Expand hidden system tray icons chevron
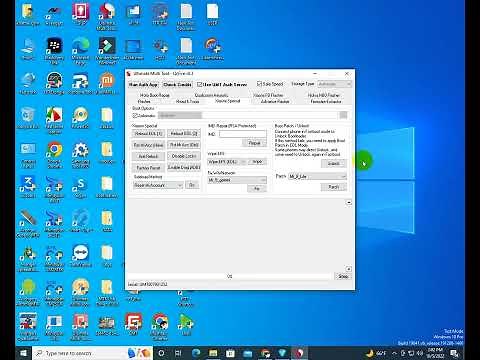The width and height of the screenshot is (480, 360). click(394, 353)
